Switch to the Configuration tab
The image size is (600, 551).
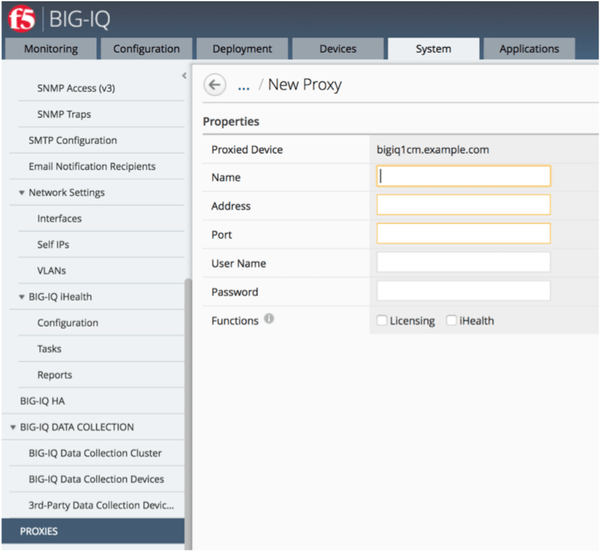pyautogui.click(x=146, y=49)
